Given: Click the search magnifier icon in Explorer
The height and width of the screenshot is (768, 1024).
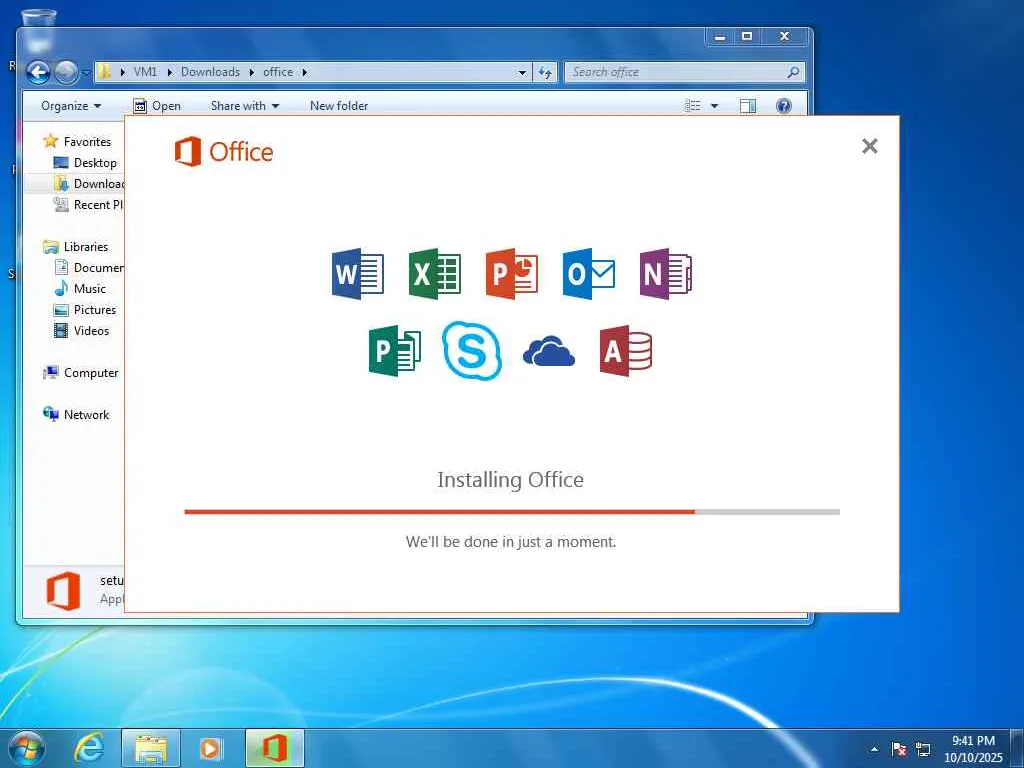Looking at the screenshot, I should point(793,72).
